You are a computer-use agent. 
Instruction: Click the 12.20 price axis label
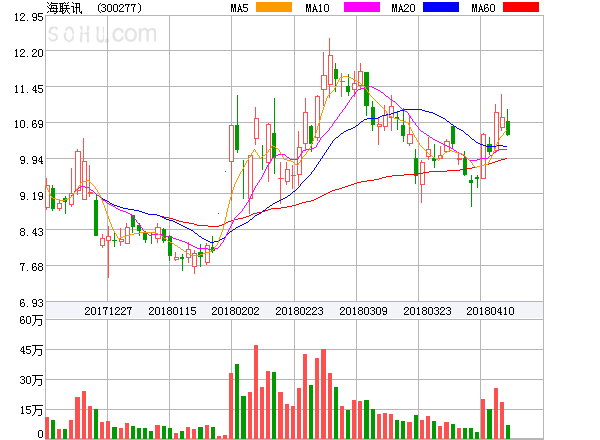(29, 53)
